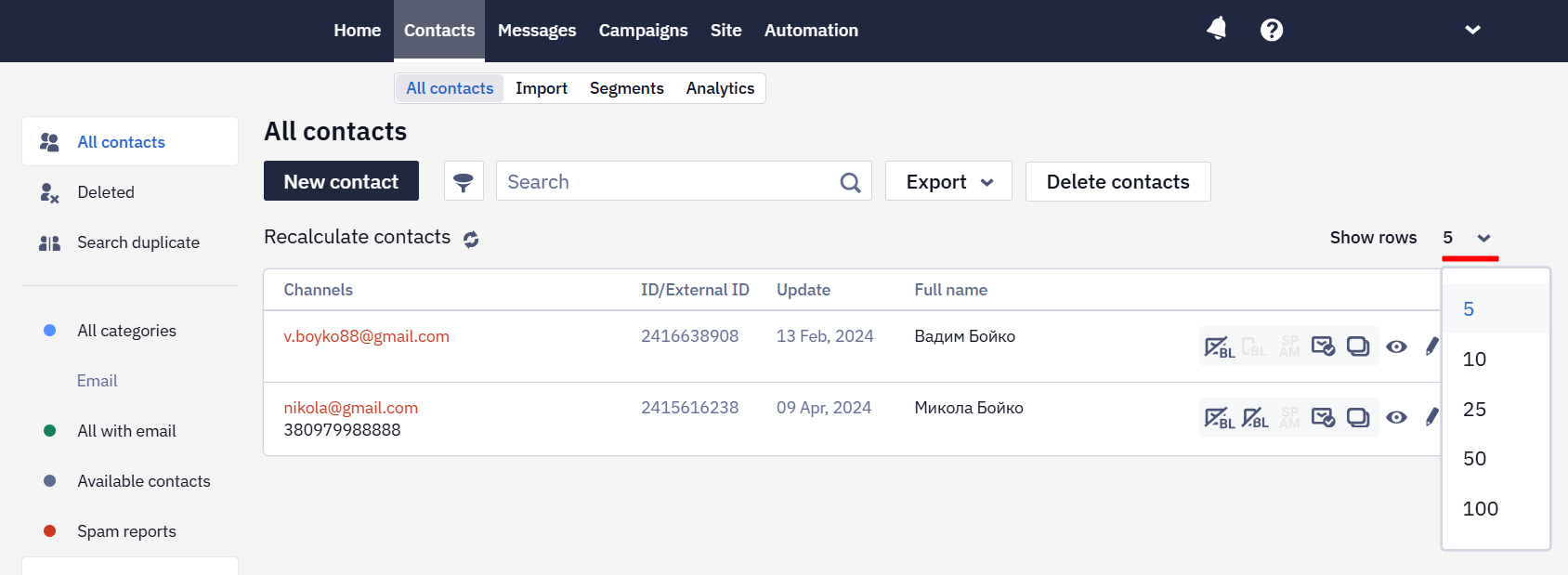Click the Deleted sidebar icon

point(49,192)
